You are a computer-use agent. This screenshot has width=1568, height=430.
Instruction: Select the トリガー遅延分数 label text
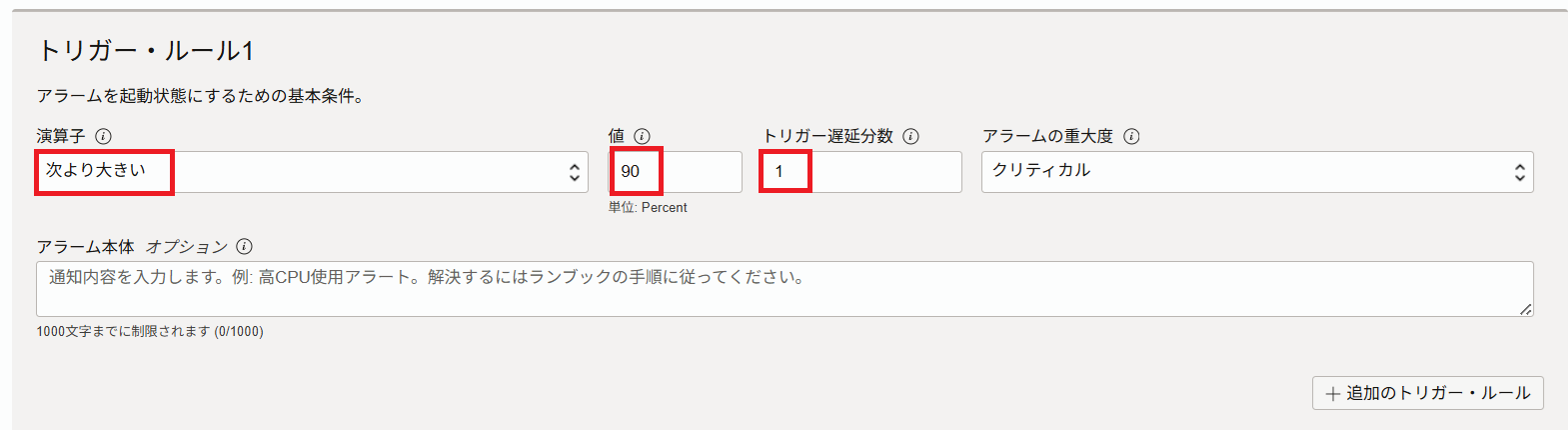pos(827,136)
